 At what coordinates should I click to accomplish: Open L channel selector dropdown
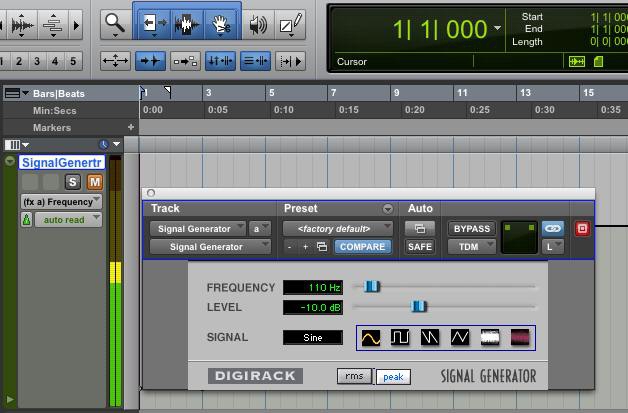coord(553,247)
